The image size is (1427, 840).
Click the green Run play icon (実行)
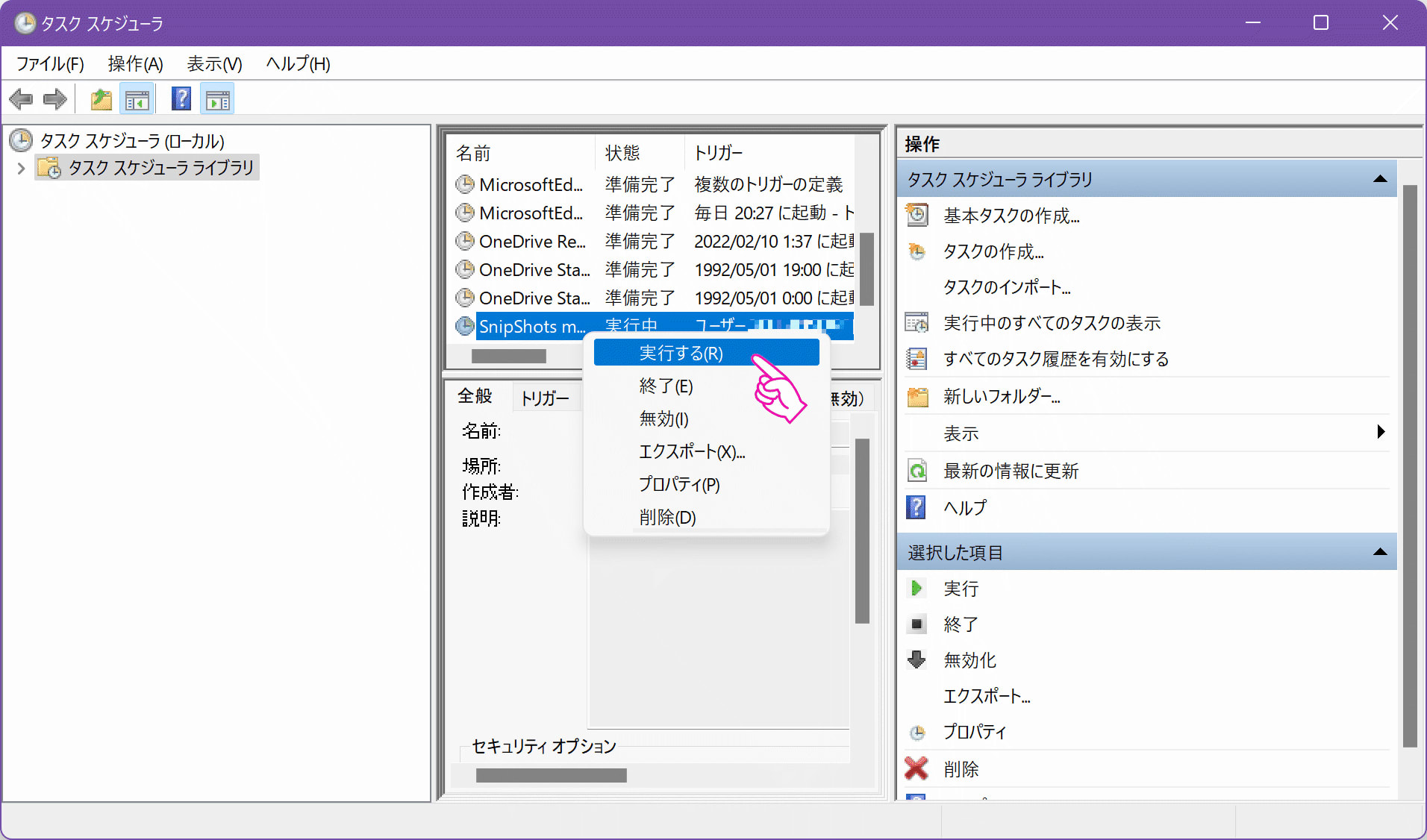pyautogui.click(x=917, y=589)
